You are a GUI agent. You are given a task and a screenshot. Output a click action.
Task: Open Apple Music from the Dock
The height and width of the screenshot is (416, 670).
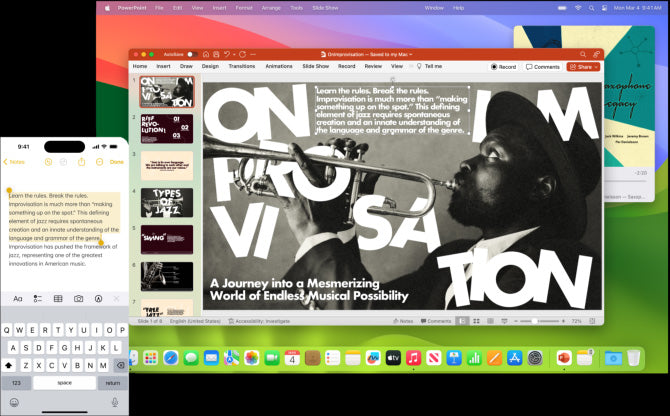point(413,357)
